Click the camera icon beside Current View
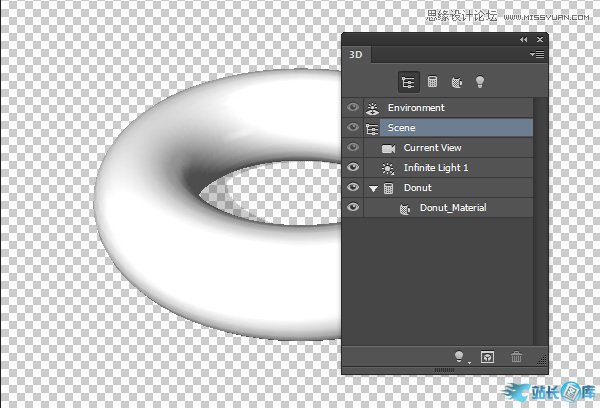The image size is (600, 408). 388,148
